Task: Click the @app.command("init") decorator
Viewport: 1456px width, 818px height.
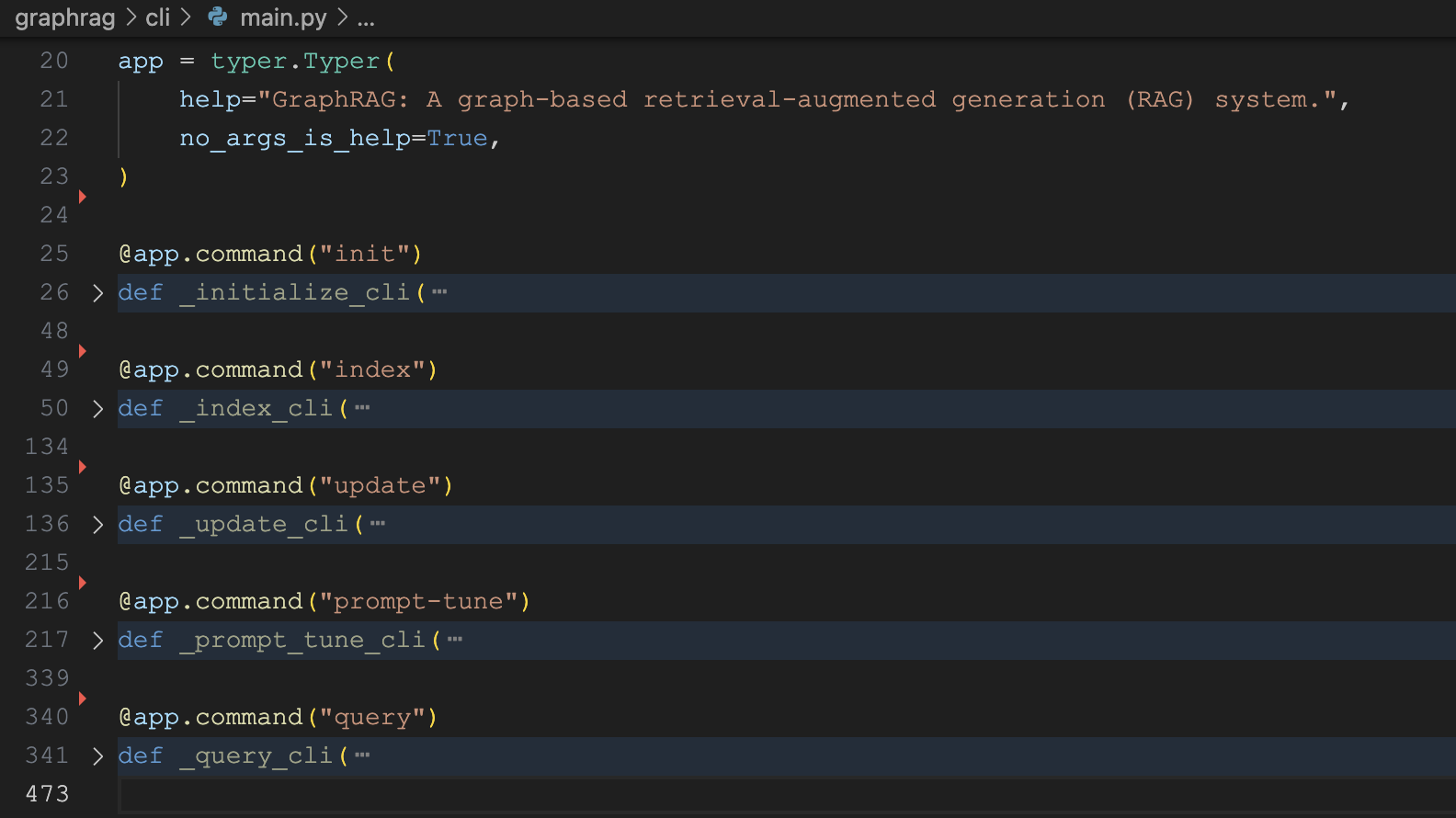Action: tap(270, 254)
